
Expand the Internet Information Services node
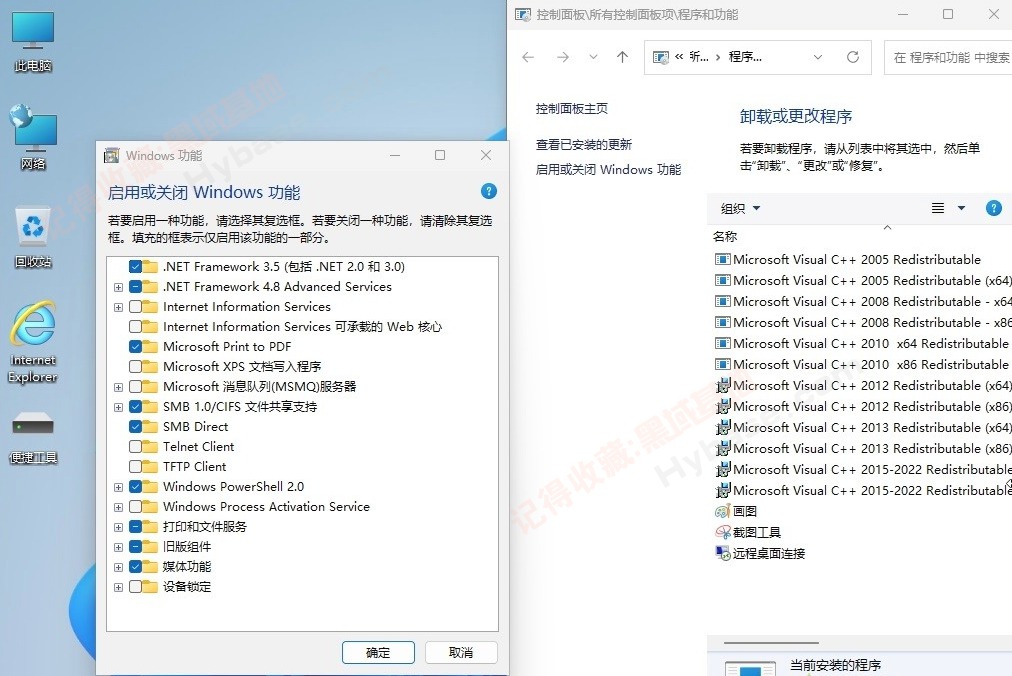click(x=118, y=307)
